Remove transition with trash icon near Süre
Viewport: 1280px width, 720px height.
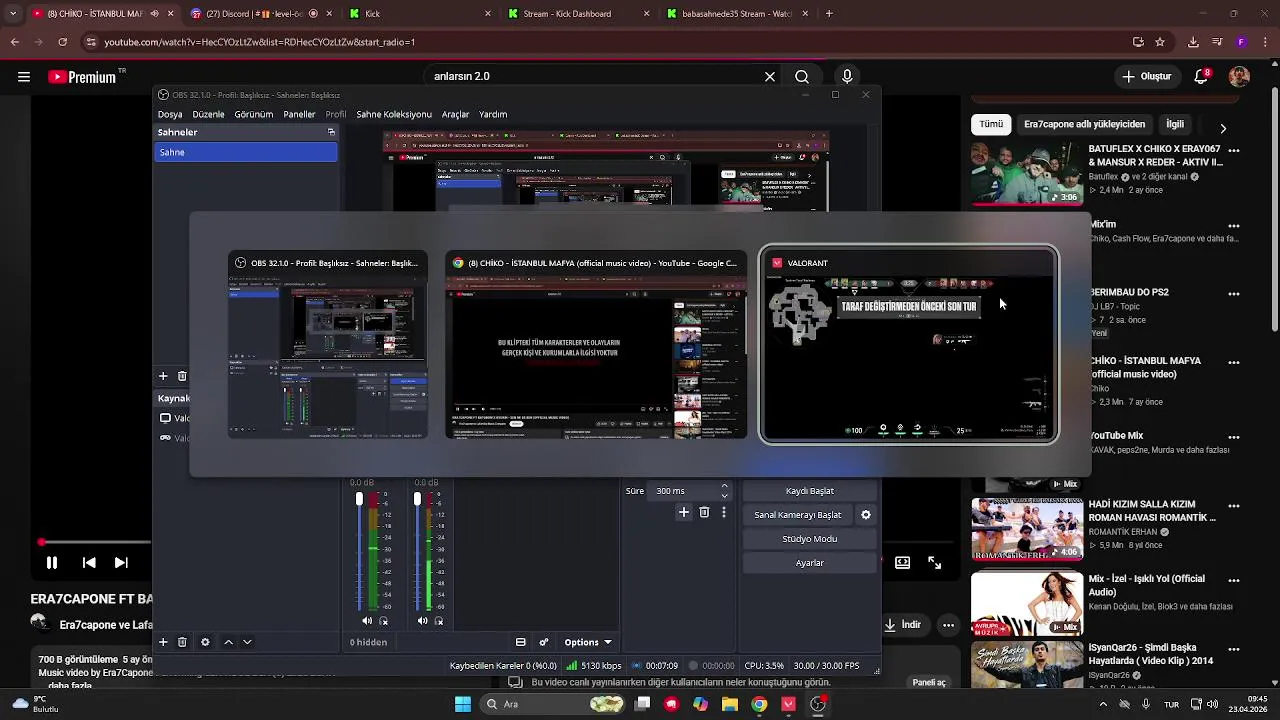click(704, 512)
